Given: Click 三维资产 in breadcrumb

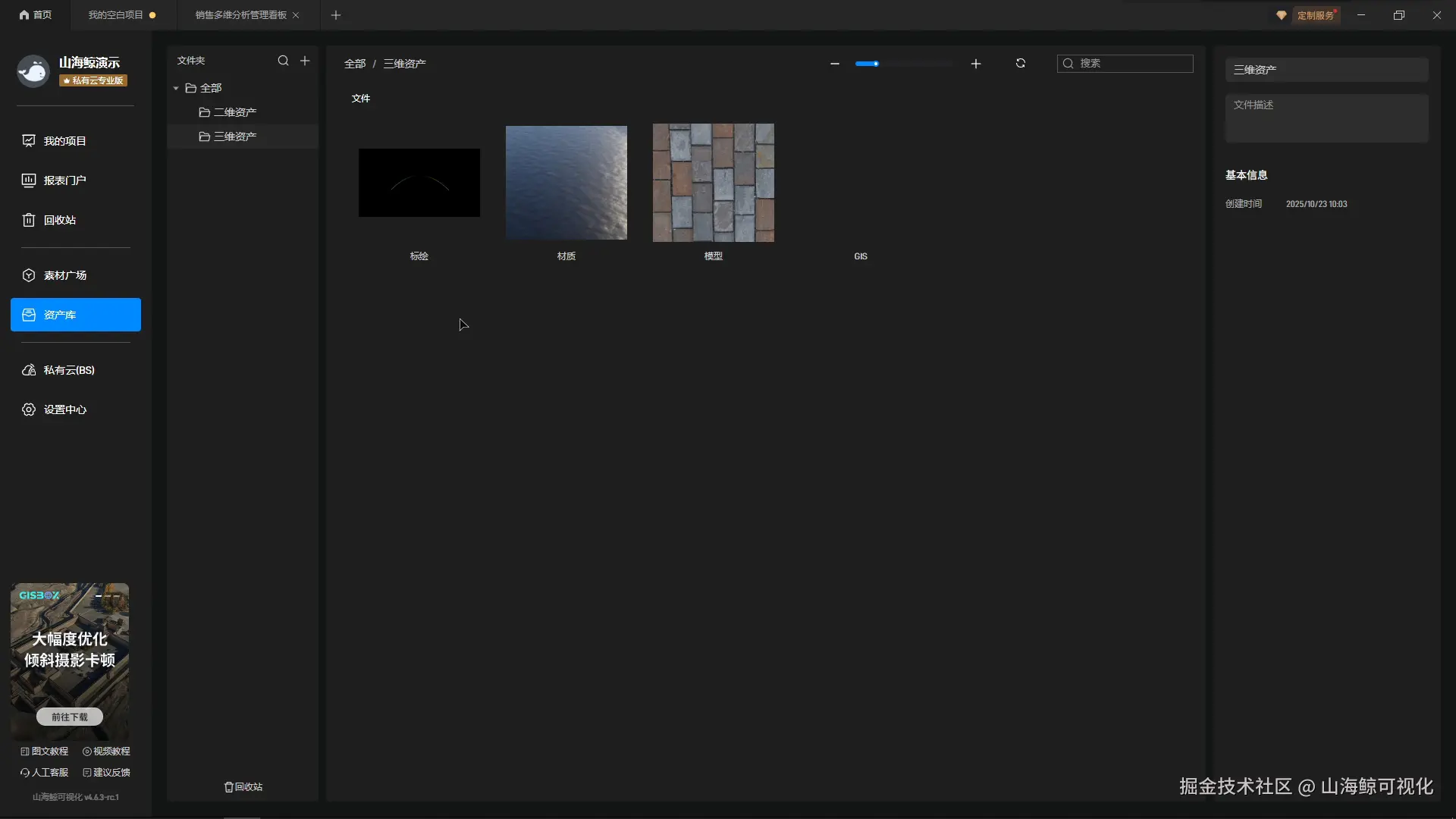Looking at the screenshot, I should [x=404, y=64].
